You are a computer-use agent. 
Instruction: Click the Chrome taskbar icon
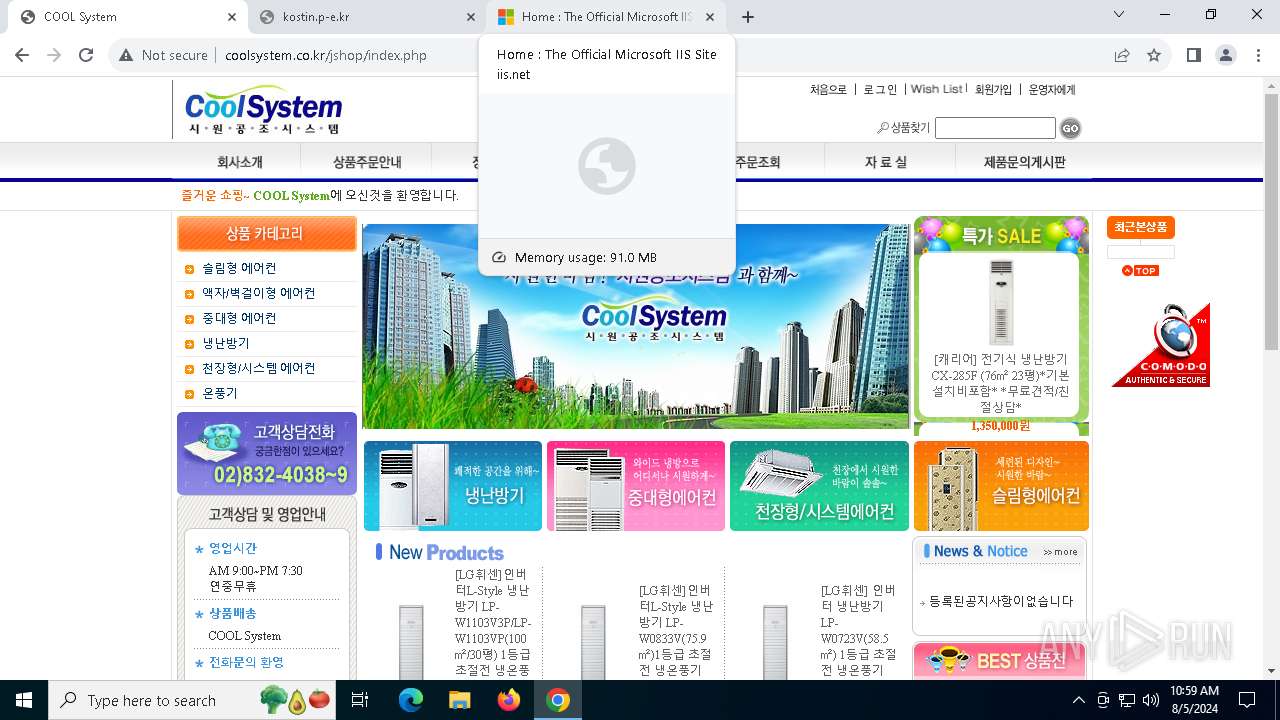[x=558, y=700]
